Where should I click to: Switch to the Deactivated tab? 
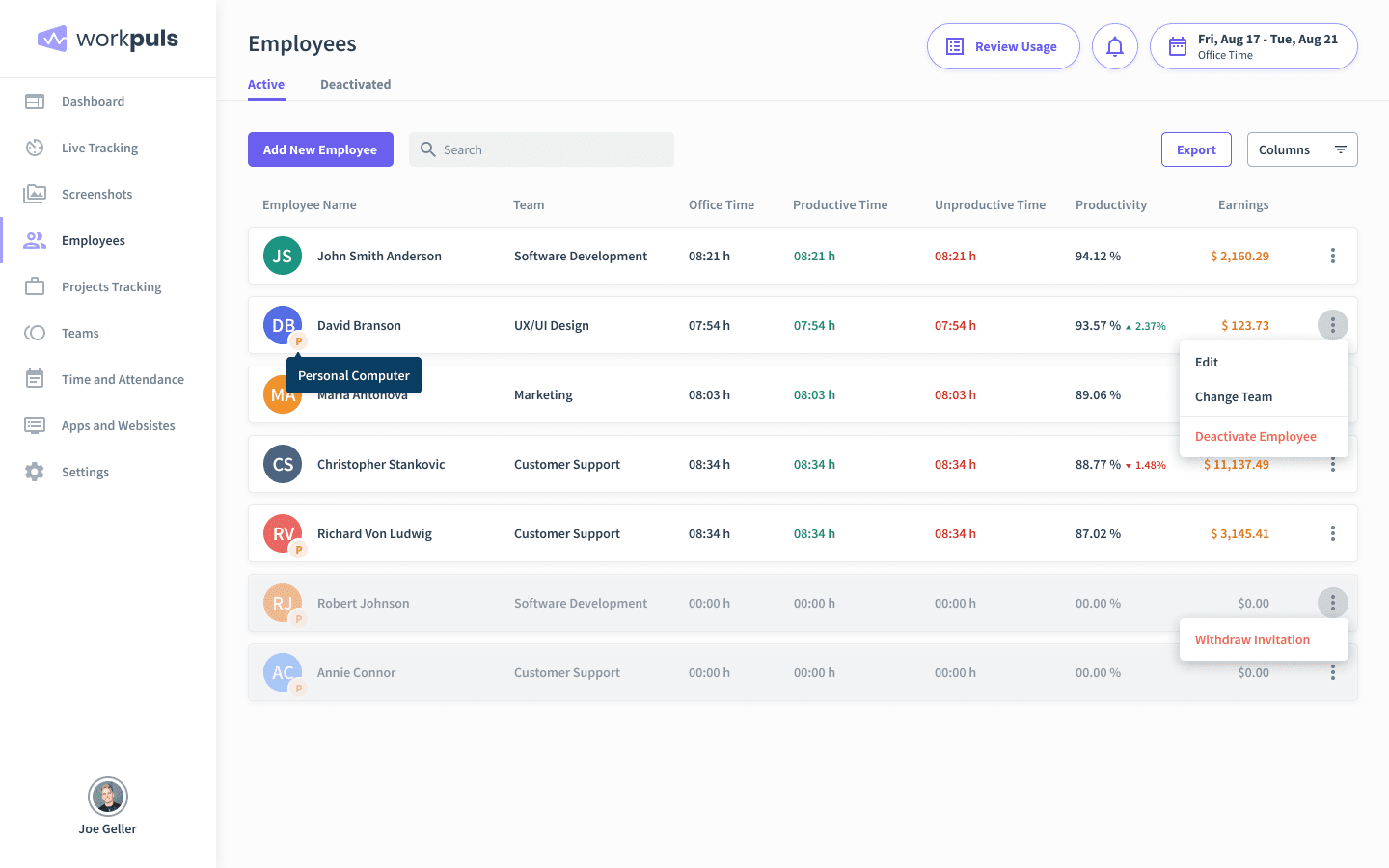coord(355,84)
